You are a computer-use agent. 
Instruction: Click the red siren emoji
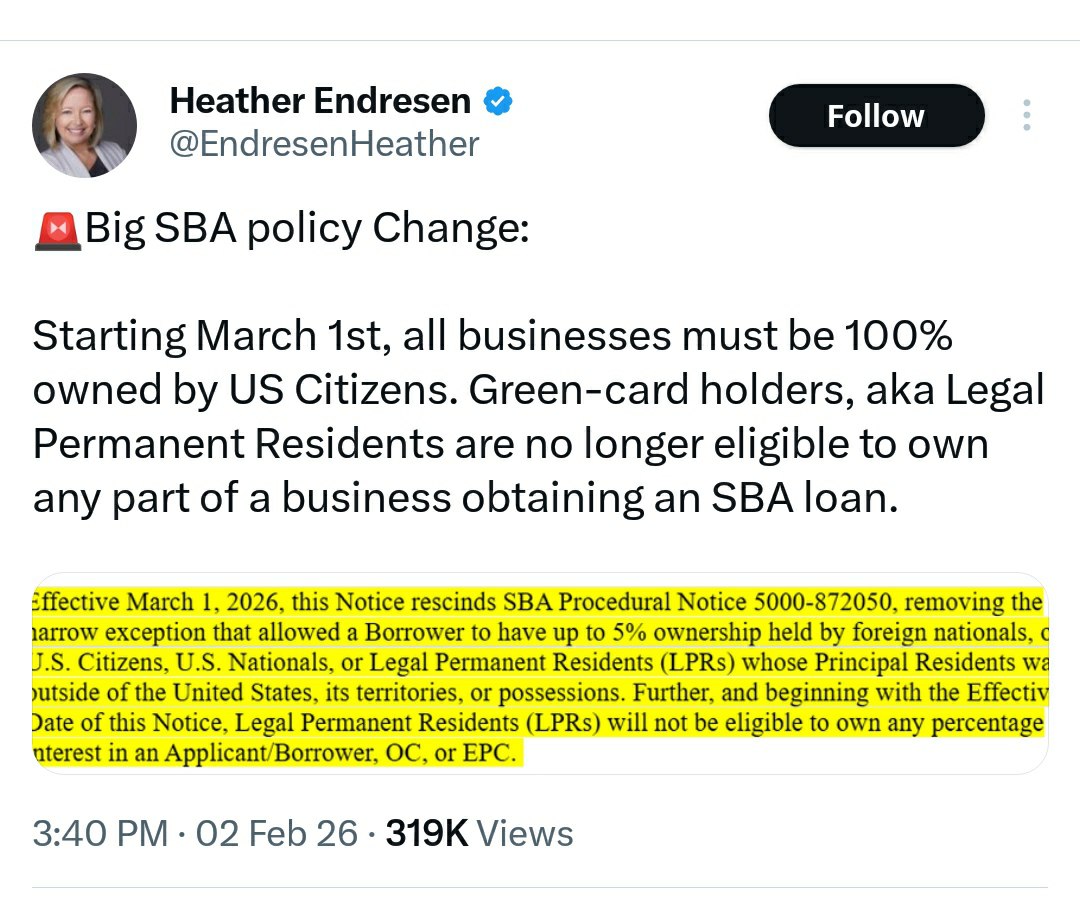[x=57, y=231]
